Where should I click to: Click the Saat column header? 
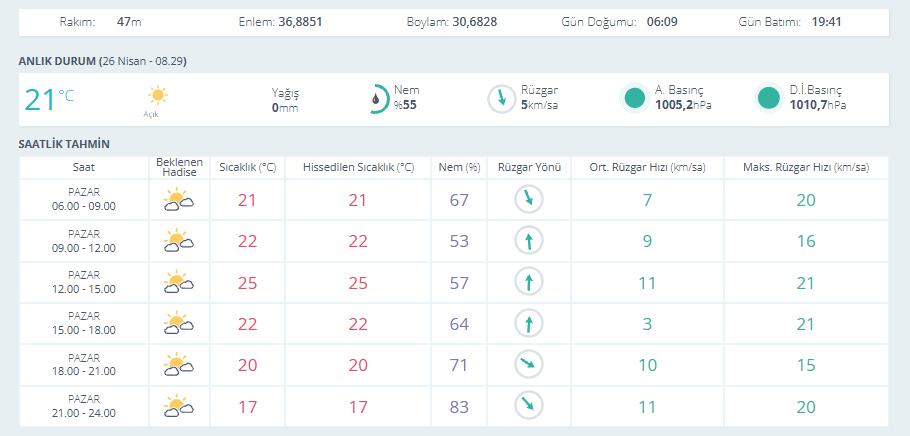pos(84,167)
